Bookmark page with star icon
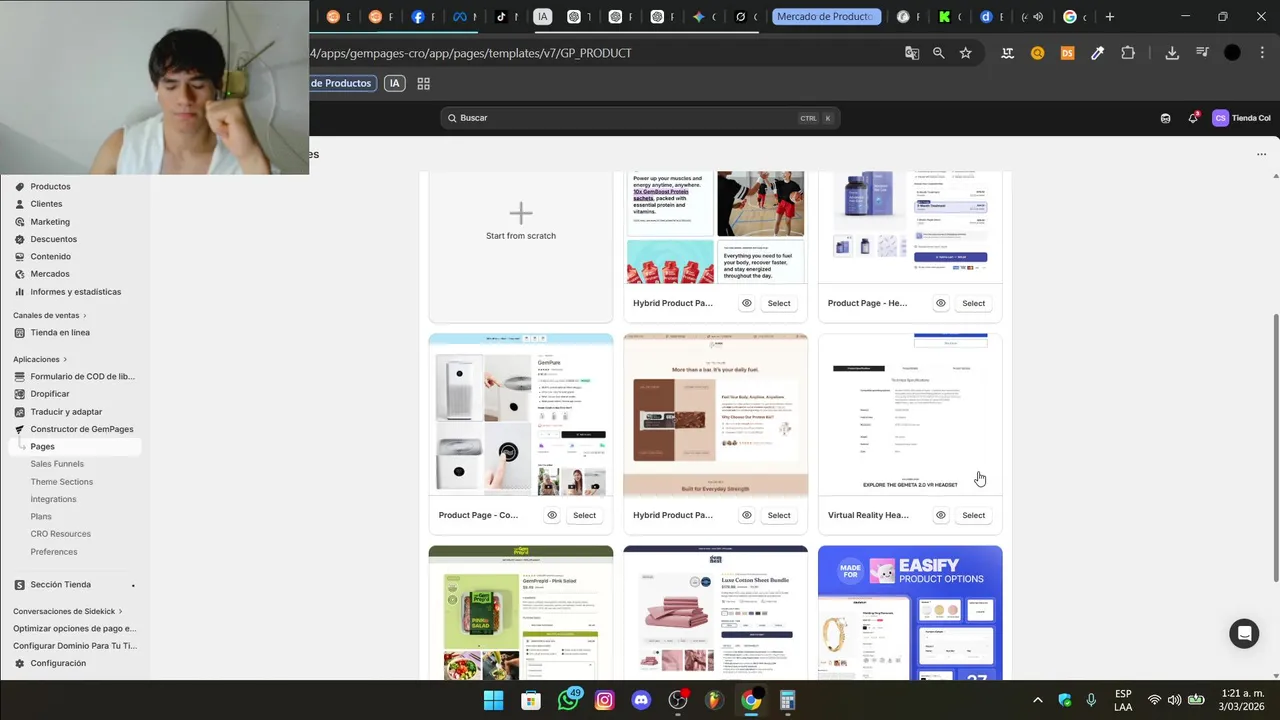The width and height of the screenshot is (1280, 720). tap(965, 53)
